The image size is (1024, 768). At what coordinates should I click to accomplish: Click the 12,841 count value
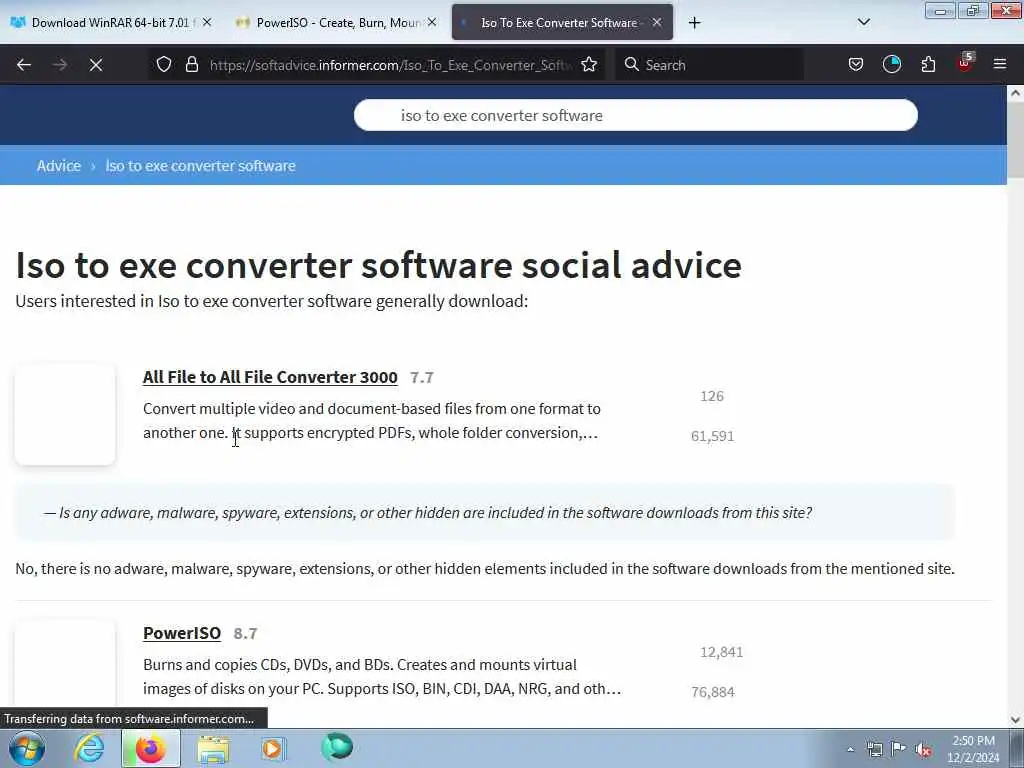coord(721,652)
